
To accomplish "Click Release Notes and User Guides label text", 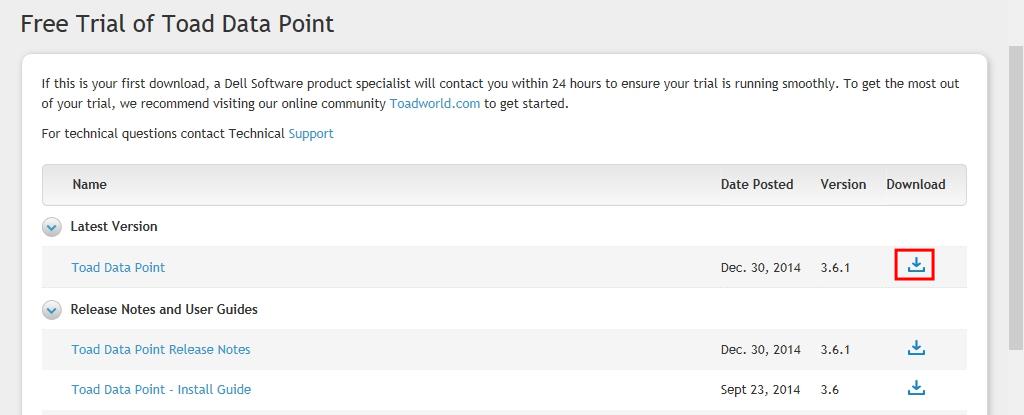I will 164,309.
